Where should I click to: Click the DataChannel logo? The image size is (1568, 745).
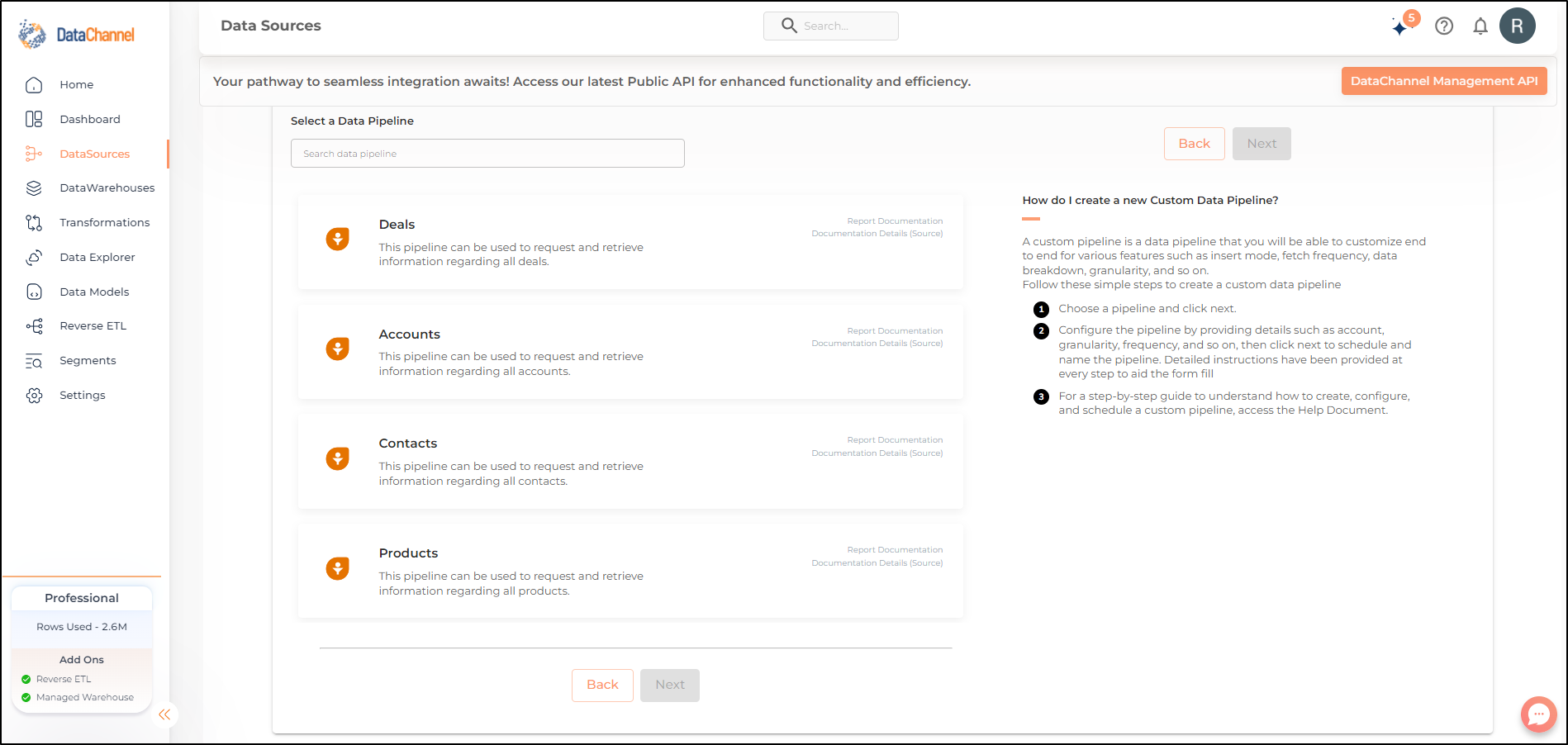tap(76, 35)
